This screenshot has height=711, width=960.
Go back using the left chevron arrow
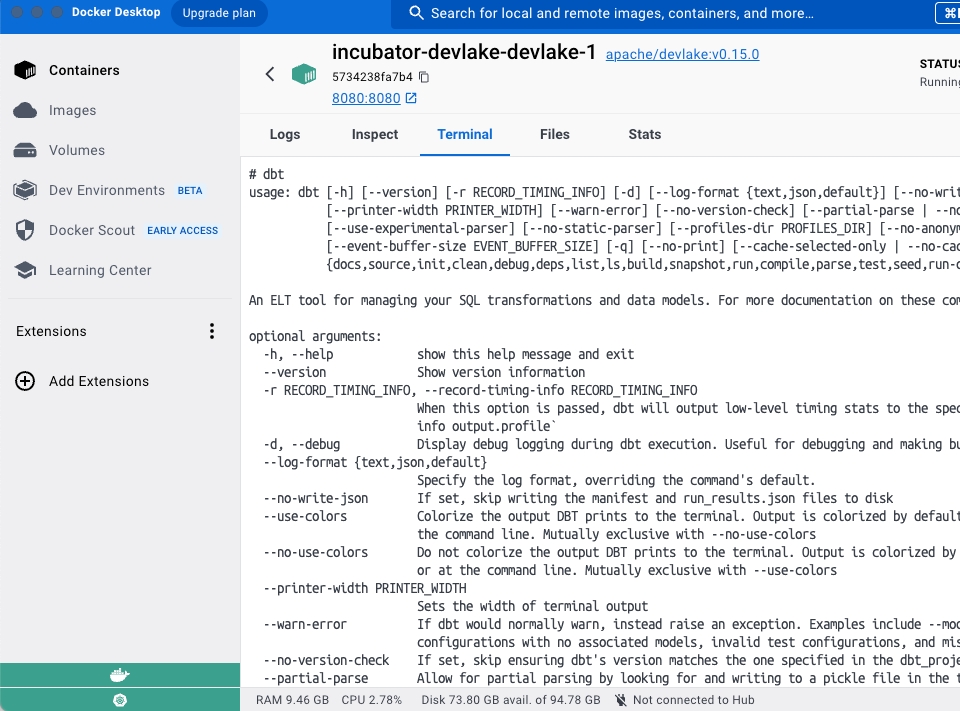point(270,74)
